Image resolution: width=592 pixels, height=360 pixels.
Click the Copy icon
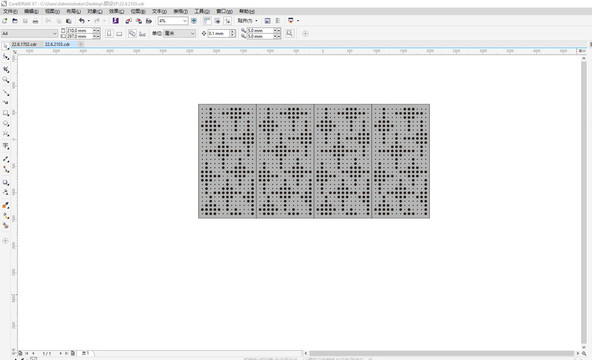(x=59, y=21)
